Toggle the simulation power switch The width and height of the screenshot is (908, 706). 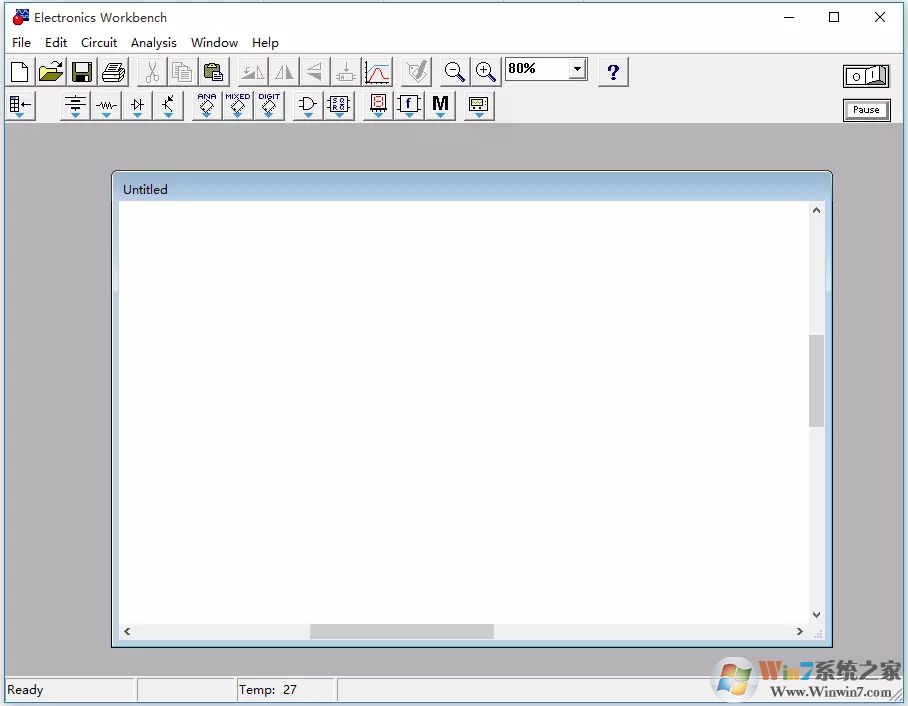tap(866, 76)
